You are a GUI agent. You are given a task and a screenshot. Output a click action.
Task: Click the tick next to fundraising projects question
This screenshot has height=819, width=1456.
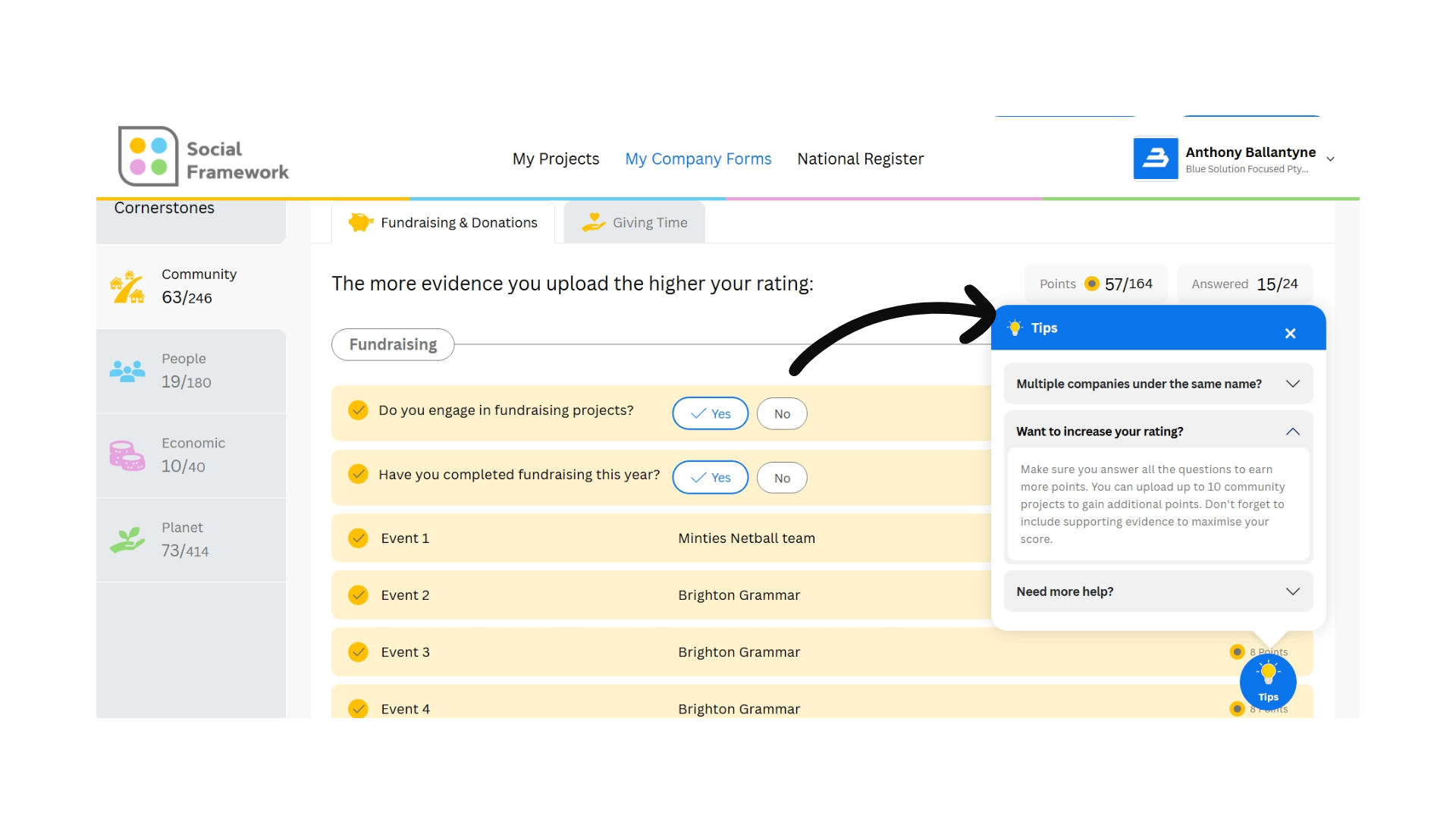point(358,410)
